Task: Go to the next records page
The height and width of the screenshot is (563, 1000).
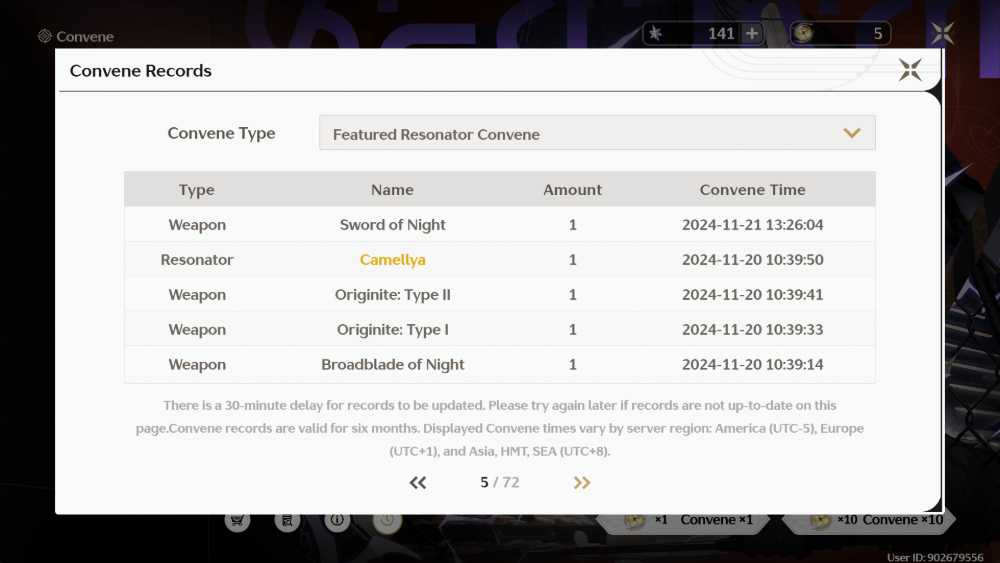Action: coord(582,483)
